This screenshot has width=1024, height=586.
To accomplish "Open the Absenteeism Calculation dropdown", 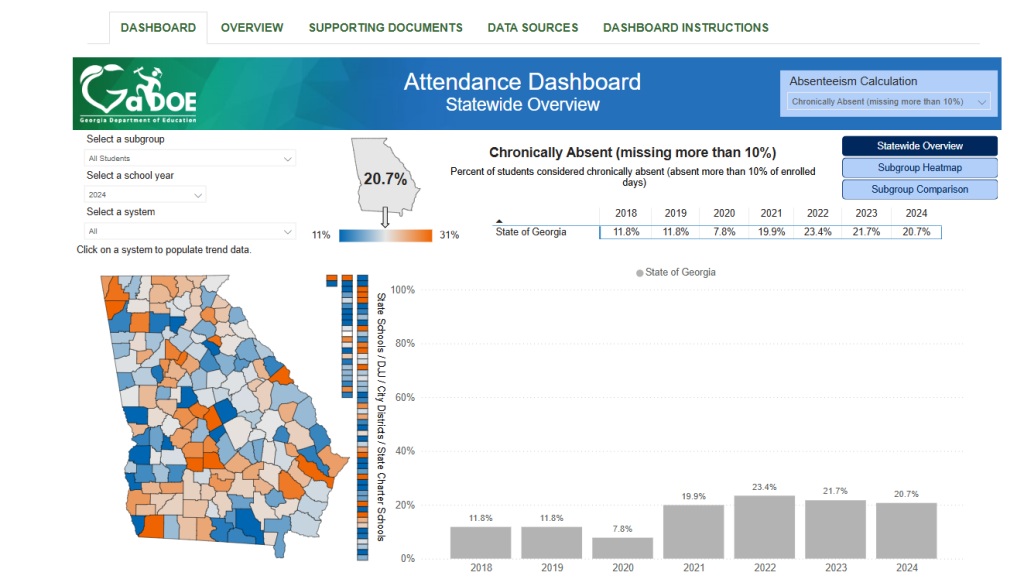I will [888, 101].
